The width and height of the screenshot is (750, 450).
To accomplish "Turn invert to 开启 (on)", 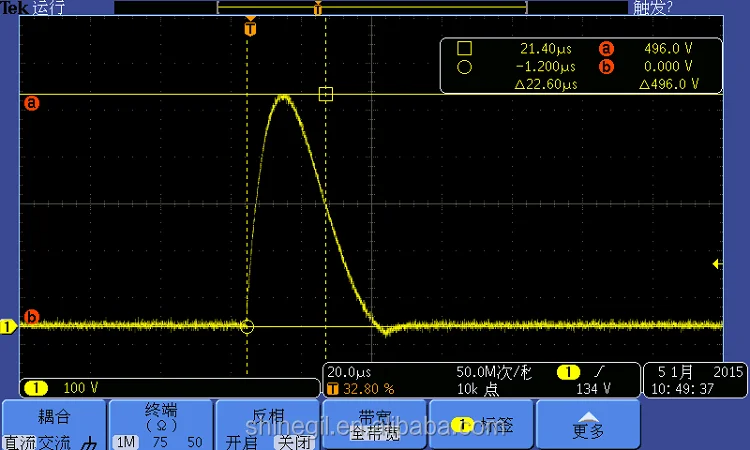I will click(x=240, y=441).
